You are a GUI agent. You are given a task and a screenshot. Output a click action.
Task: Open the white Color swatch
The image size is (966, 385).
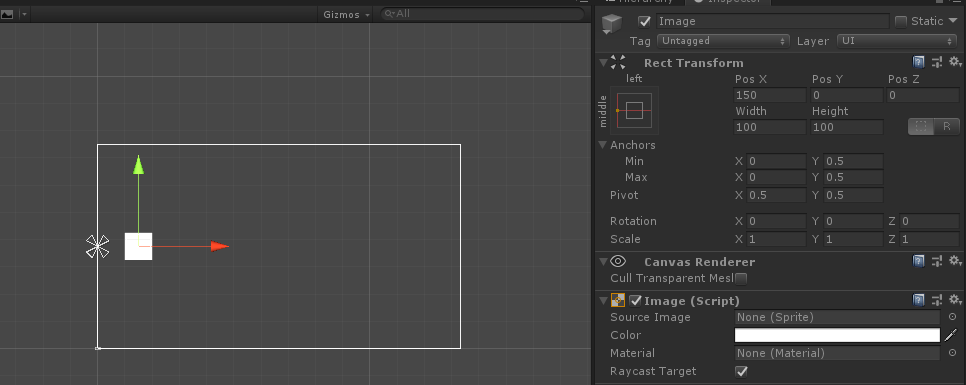coord(837,335)
